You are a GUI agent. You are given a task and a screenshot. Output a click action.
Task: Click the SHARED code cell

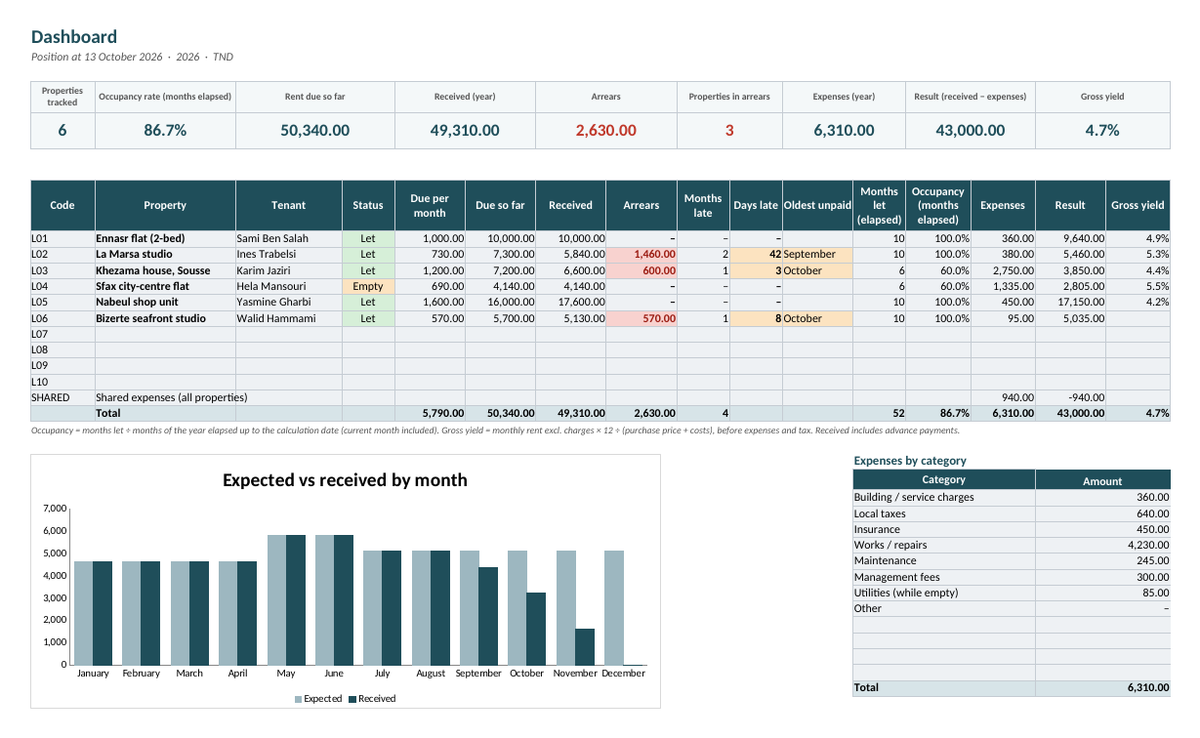62,397
